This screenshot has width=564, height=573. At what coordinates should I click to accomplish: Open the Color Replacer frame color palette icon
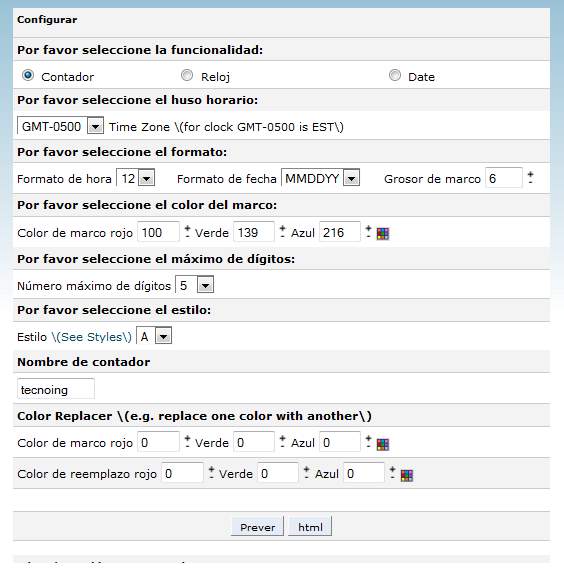[x=383, y=444]
